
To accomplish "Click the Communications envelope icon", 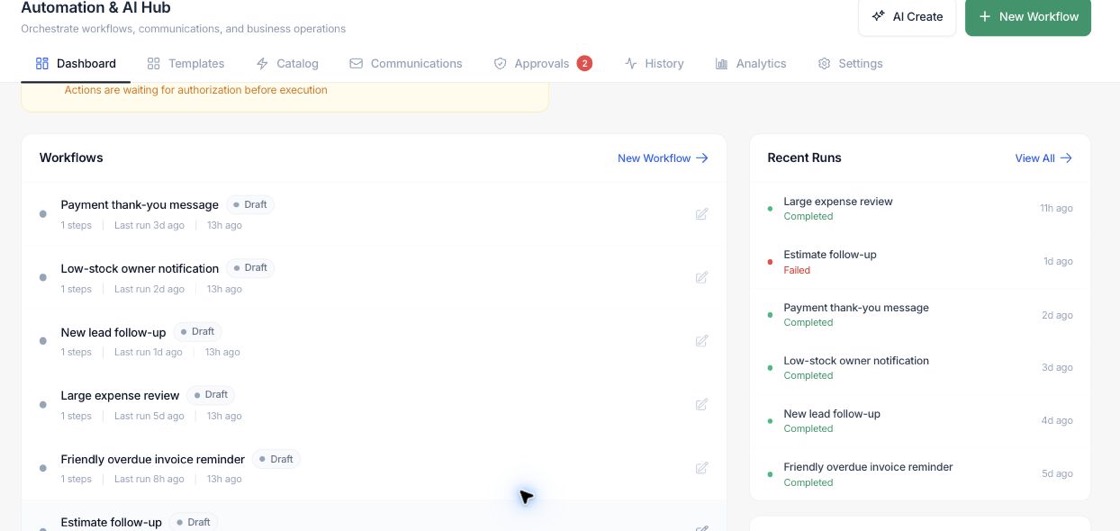I will click(356, 64).
